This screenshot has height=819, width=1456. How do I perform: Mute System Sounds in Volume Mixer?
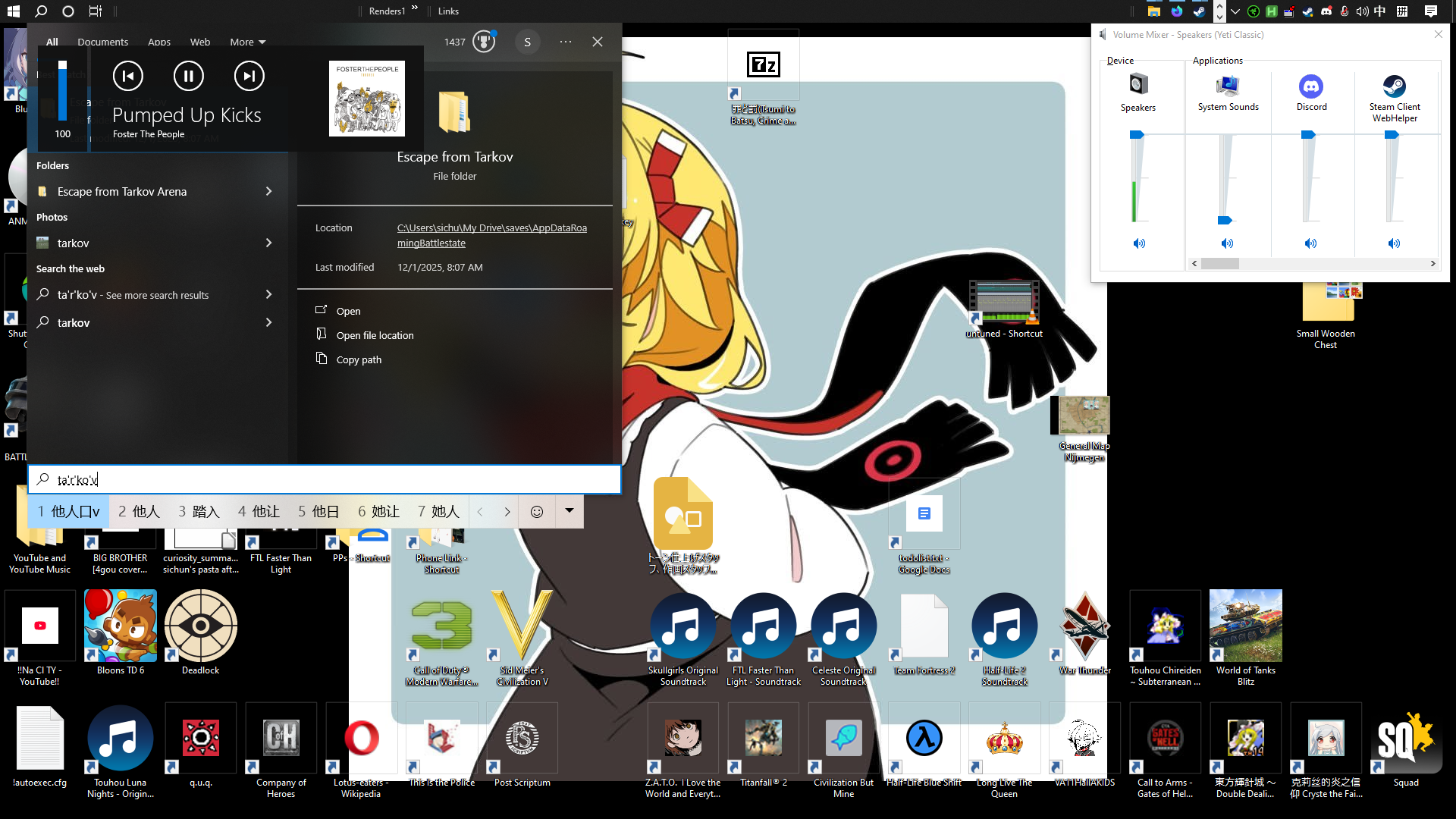pos(1227,243)
